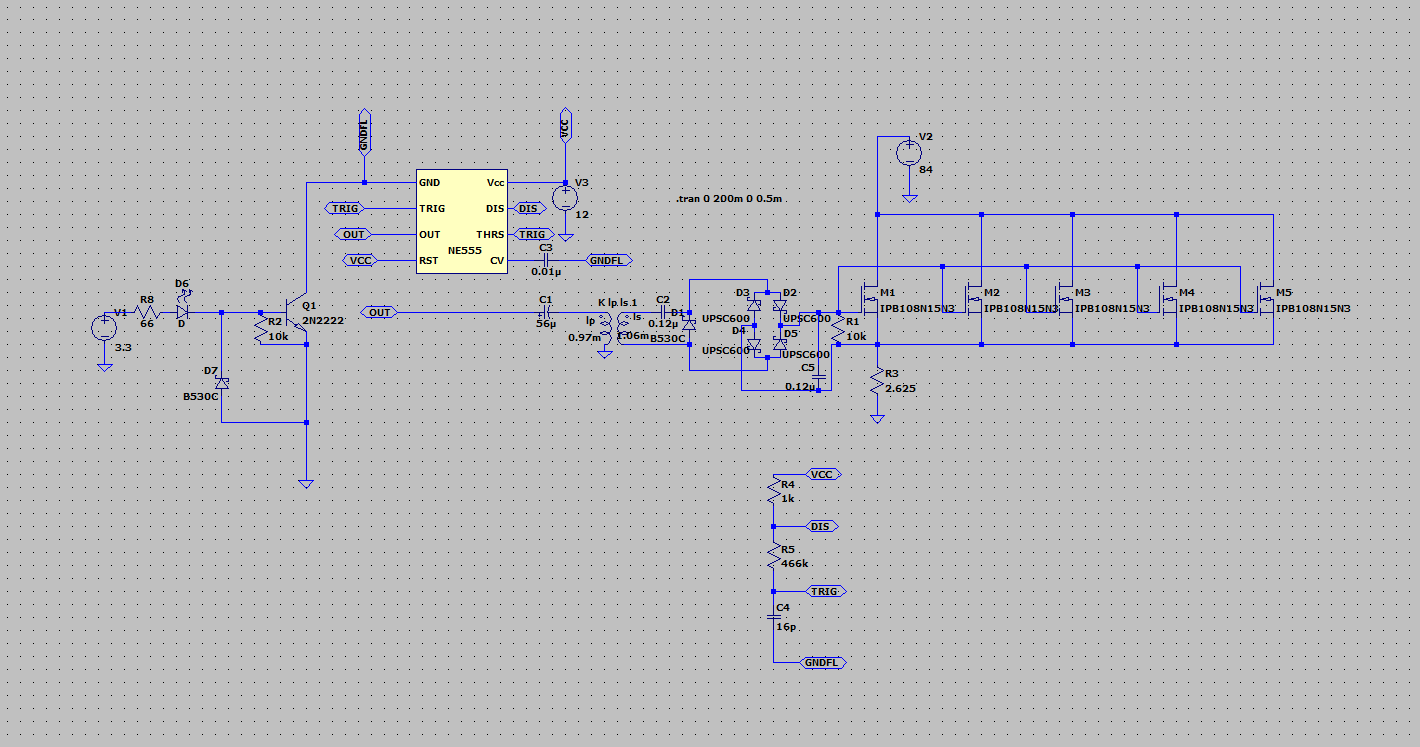Select VCC flag at NE555 RST pin
Viewport: 1420px width, 747px height.
pos(359,260)
